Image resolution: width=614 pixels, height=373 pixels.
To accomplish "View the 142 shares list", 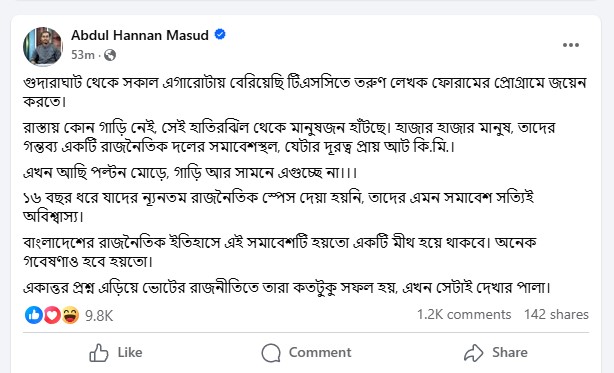I will (x=556, y=315).
